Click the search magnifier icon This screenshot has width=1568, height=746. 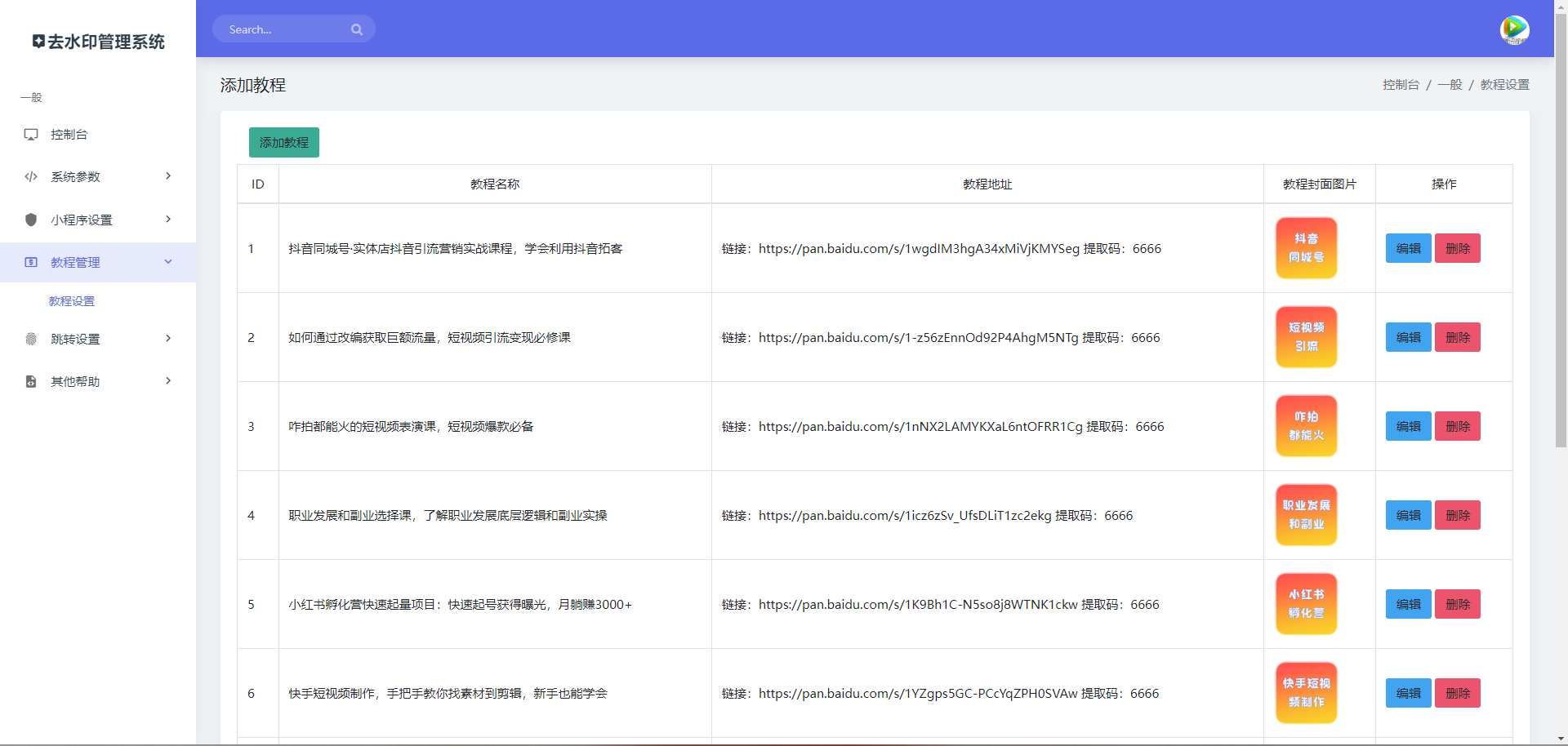tap(357, 29)
